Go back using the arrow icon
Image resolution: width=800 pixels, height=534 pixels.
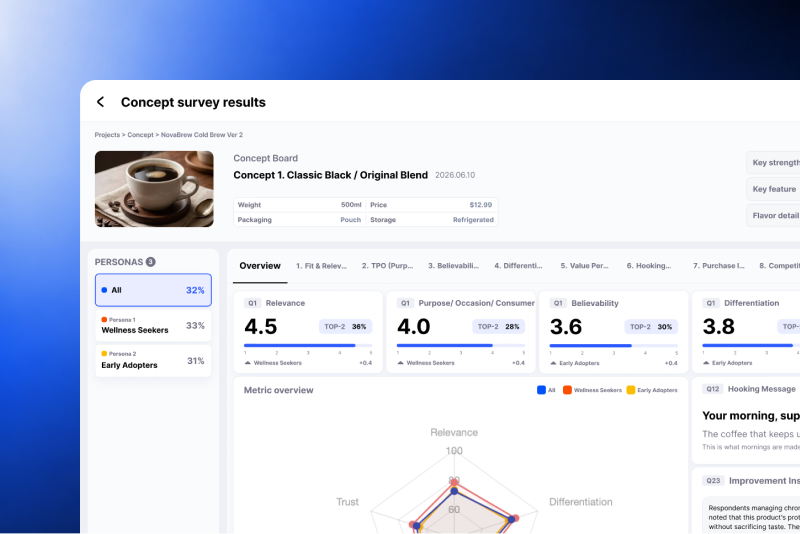pos(101,102)
